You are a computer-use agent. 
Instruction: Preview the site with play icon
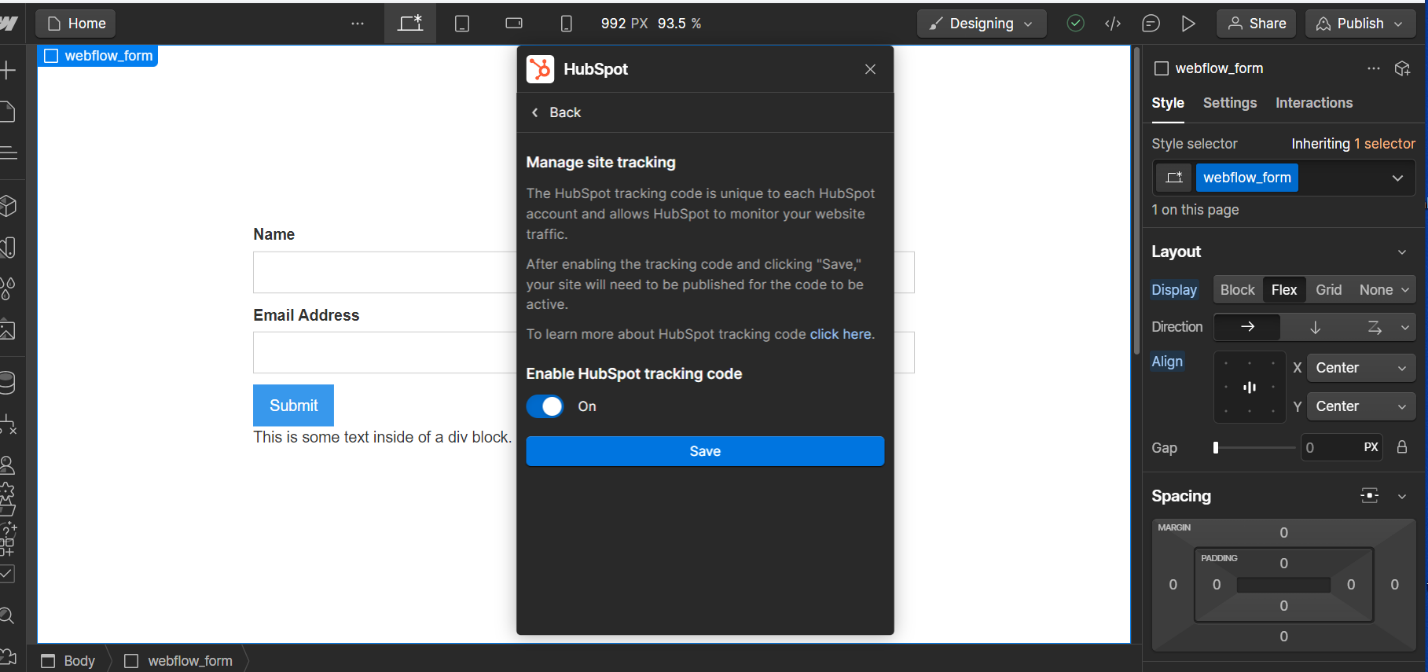(1188, 23)
